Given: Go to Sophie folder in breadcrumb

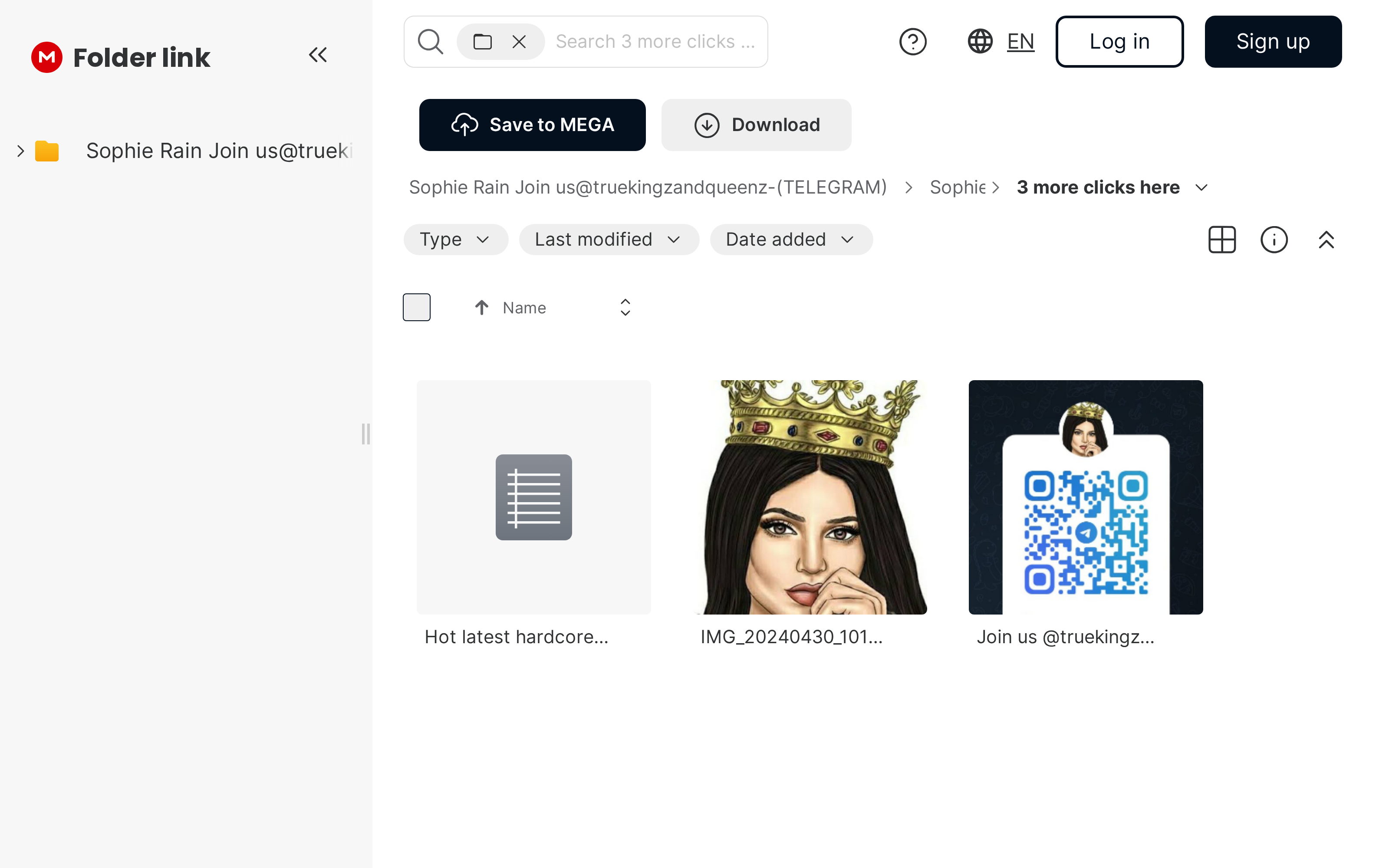Looking at the screenshot, I should click(x=958, y=188).
